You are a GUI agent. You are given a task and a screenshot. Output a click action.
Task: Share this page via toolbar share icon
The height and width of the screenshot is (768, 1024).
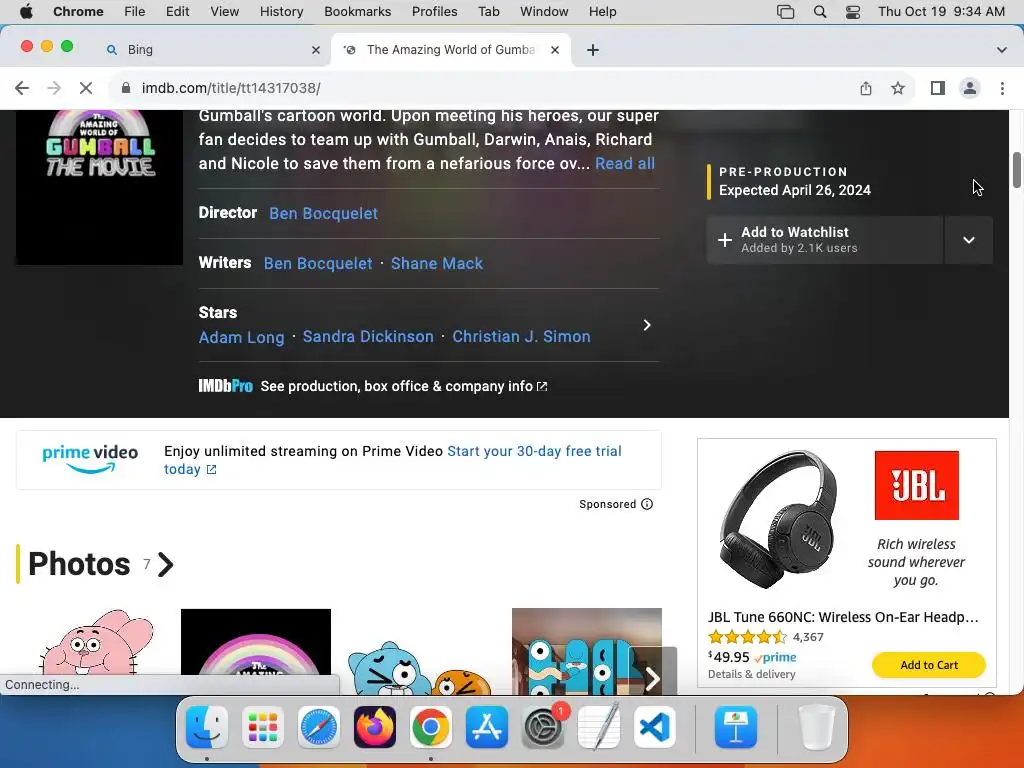pyautogui.click(x=866, y=88)
